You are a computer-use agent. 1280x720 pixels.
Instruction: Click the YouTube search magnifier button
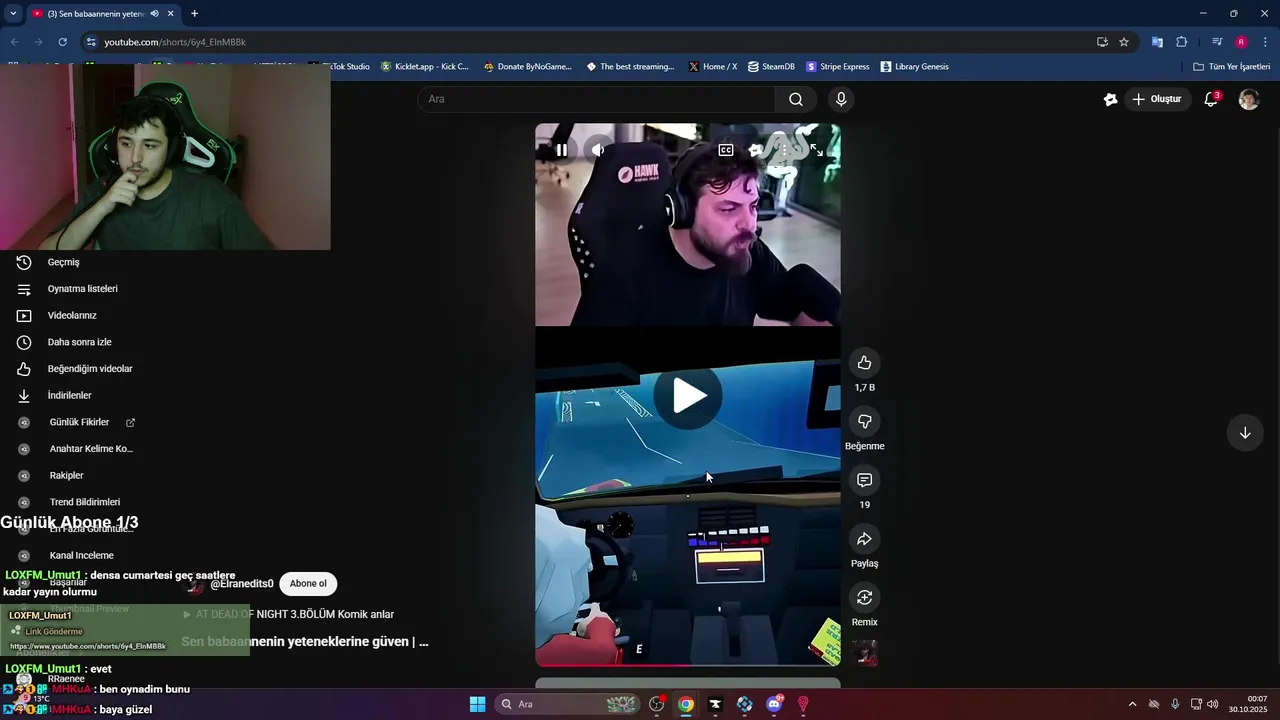pyautogui.click(x=796, y=99)
